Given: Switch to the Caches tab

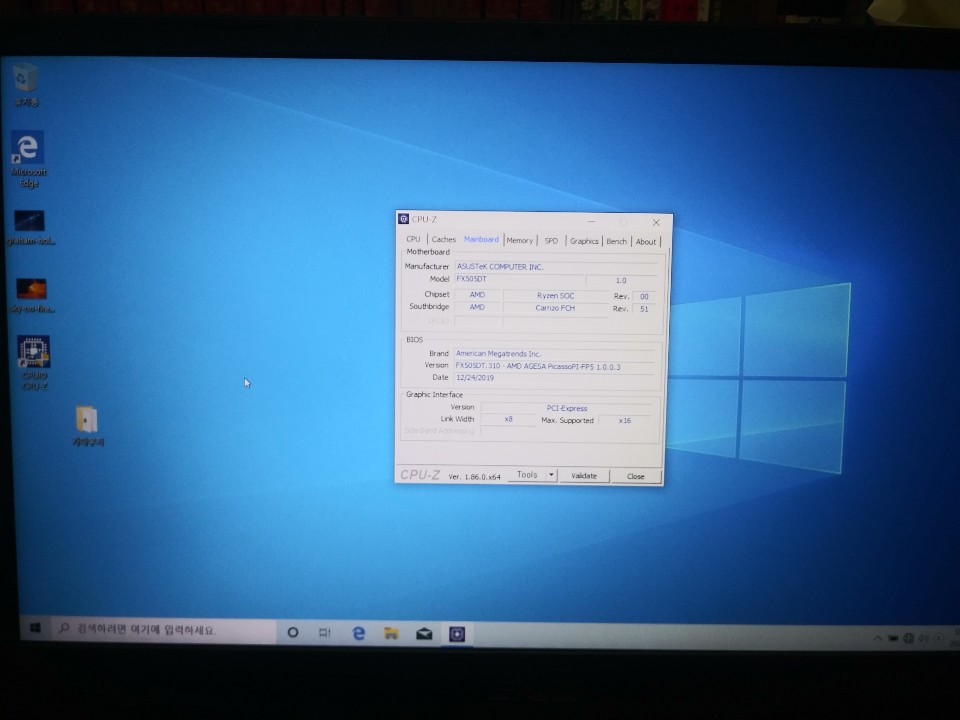Looking at the screenshot, I should tap(443, 239).
